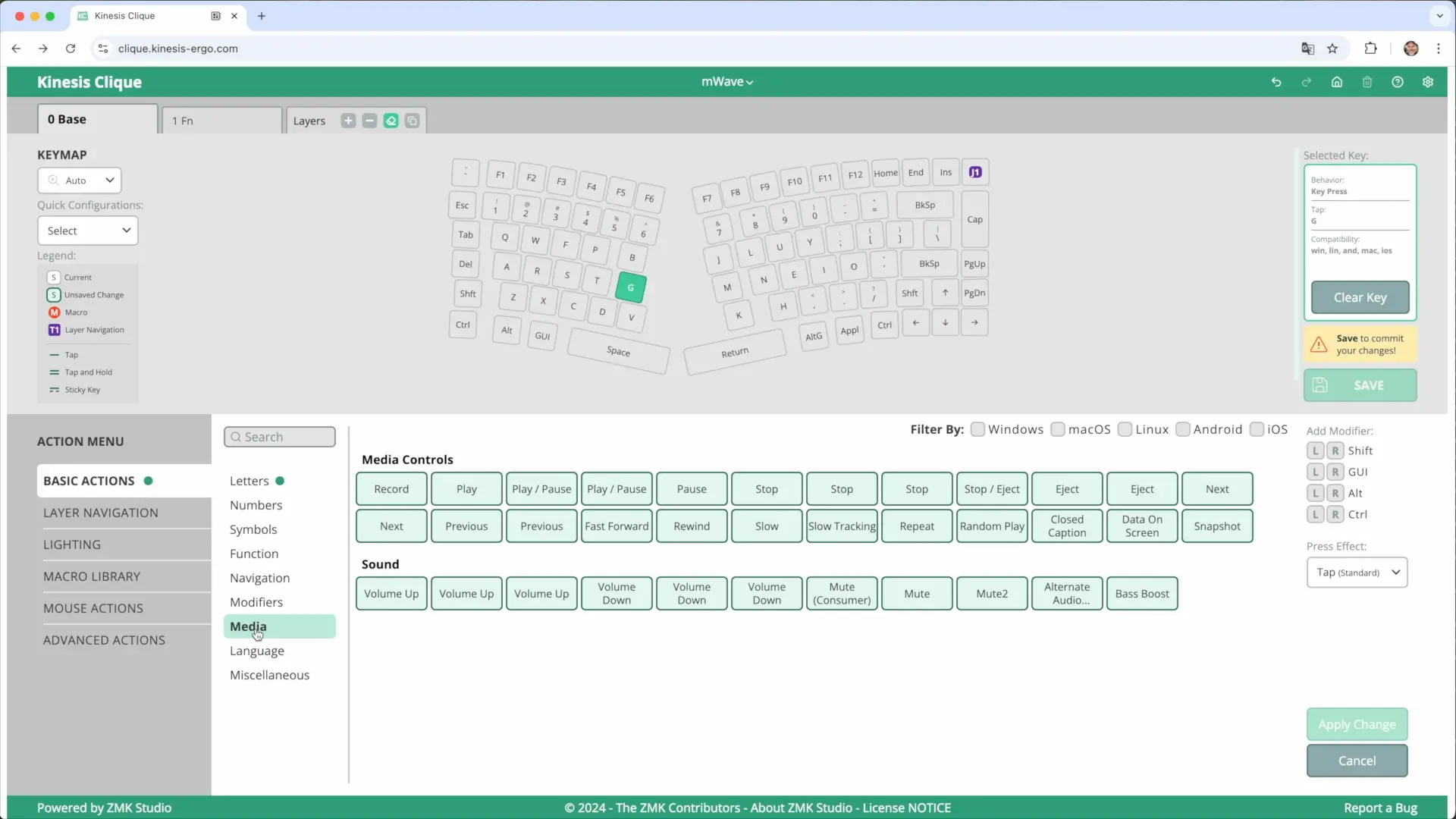1456x819 pixels.
Task: Check the Windows filter checkbox
Action: (977, 429)
